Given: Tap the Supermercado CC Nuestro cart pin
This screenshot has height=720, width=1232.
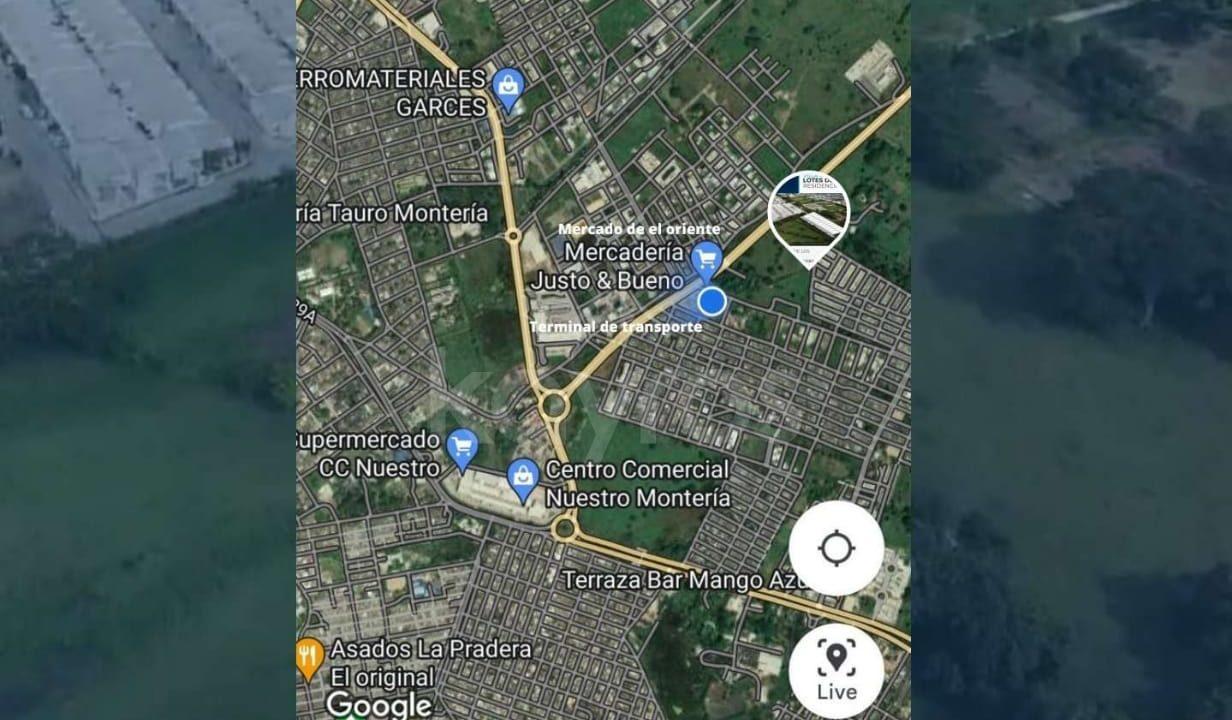Looking at the screenshot, I should pos(462,448).
